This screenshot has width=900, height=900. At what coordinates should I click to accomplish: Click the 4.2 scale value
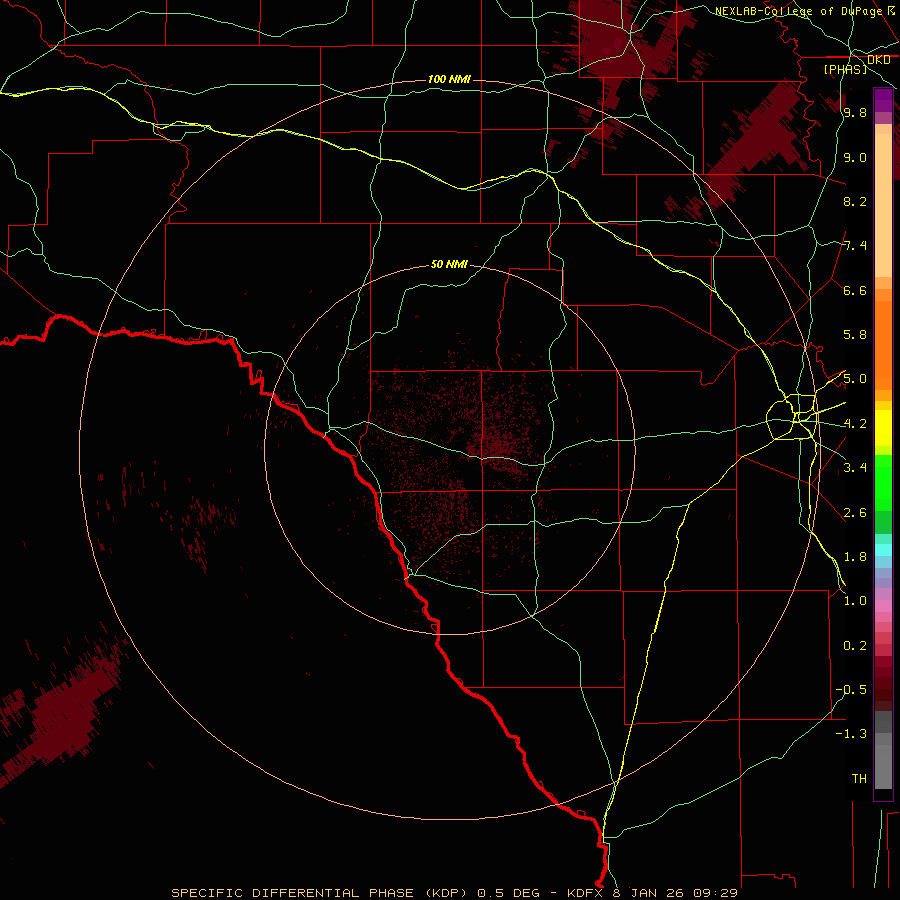point(855,424)
